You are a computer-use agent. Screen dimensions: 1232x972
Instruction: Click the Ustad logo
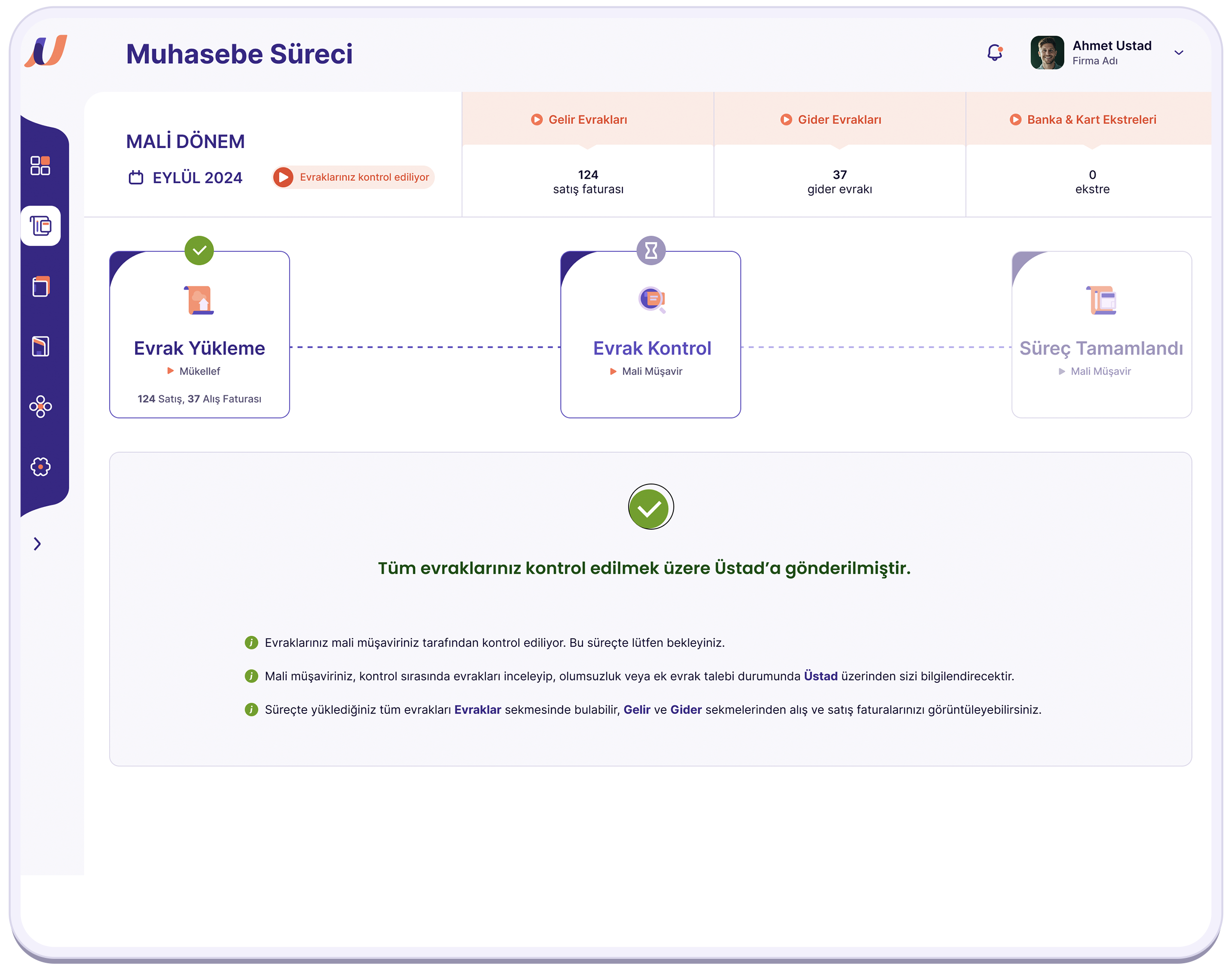pyautogui.click(x=46, y=51)
